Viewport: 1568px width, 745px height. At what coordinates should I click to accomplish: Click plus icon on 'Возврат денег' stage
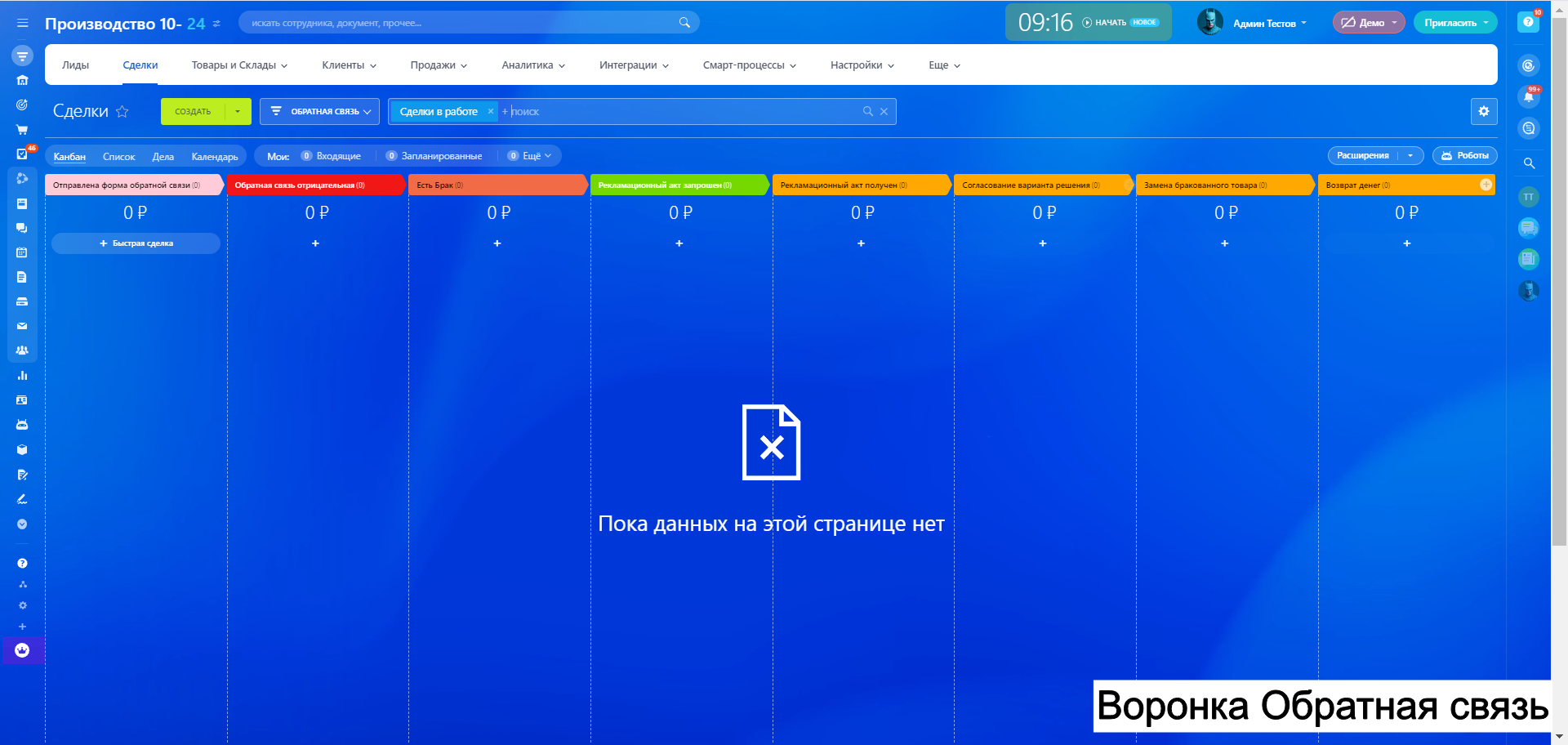tap(1486, 185)
